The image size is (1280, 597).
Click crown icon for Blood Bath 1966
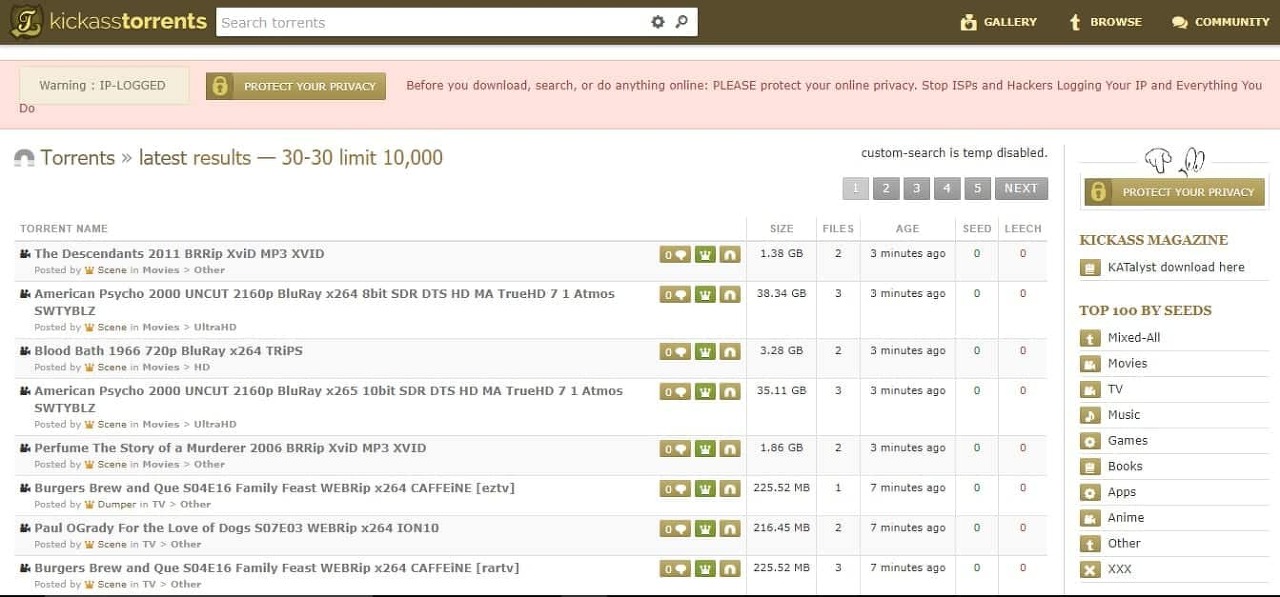coord(705,352)
